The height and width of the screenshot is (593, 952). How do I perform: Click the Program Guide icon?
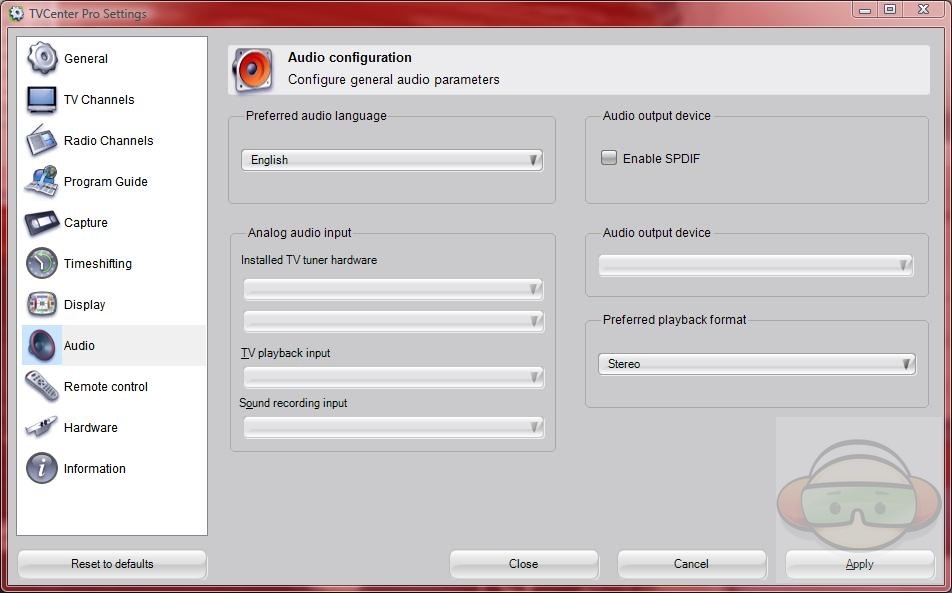(x=42, y=181)
